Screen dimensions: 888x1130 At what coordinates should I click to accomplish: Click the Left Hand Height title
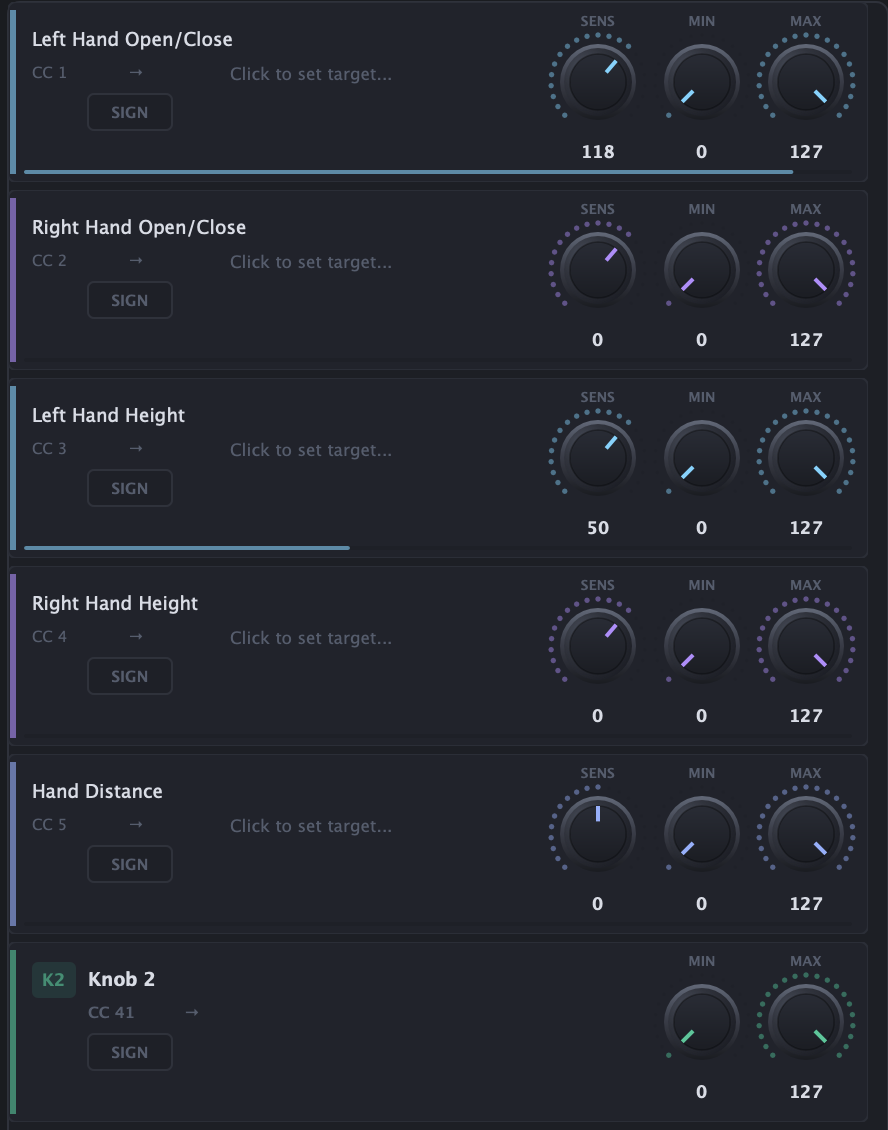tap(109, 416)
